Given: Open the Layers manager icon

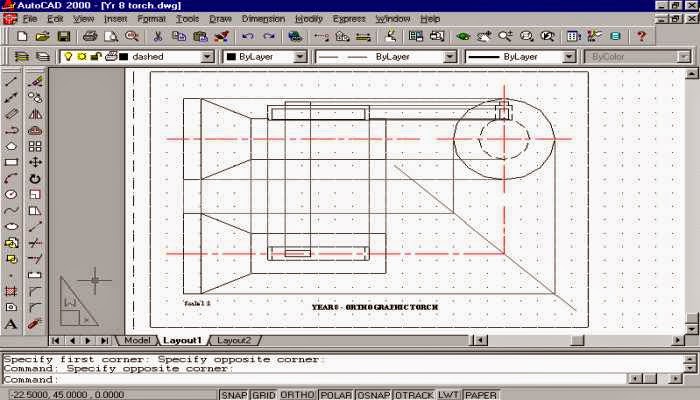Looking at the screenshot, I should pyautogui.click(x=21, y=57).
